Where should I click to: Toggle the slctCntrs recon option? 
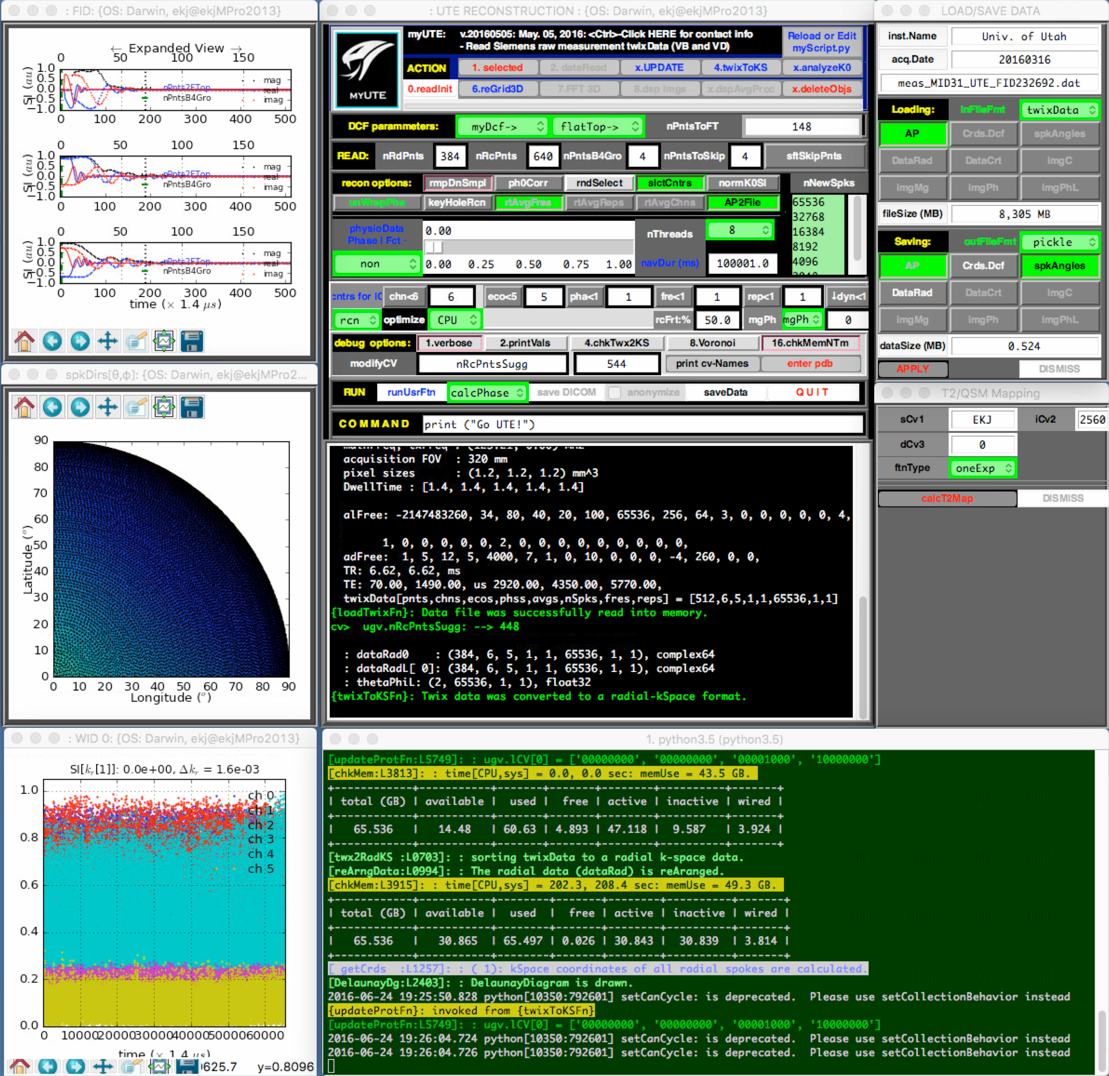coord(669,183)
